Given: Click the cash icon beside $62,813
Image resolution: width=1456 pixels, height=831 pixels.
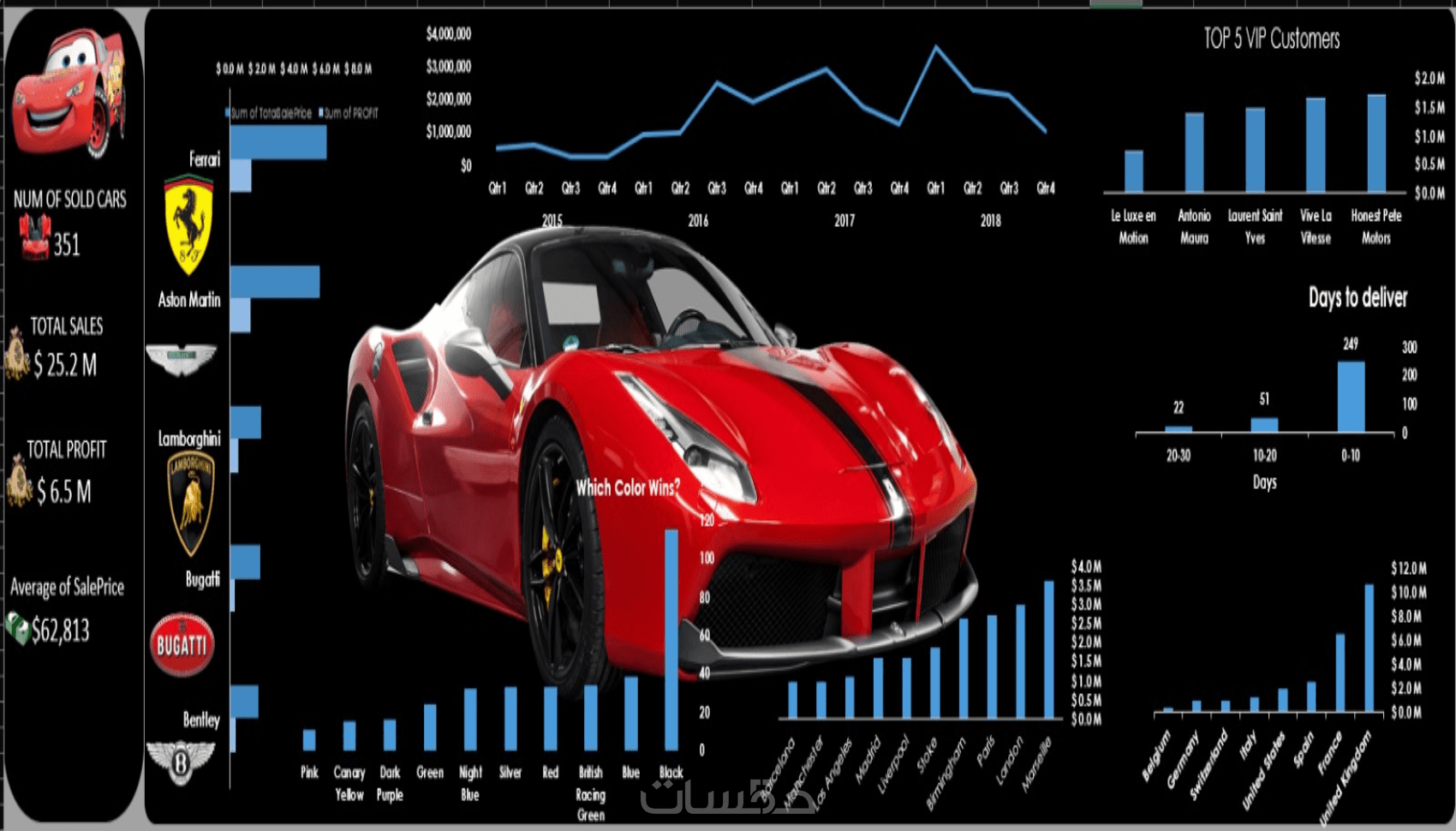Looking at the screenshot, I should pyautogui.click(x=17, y=629).
